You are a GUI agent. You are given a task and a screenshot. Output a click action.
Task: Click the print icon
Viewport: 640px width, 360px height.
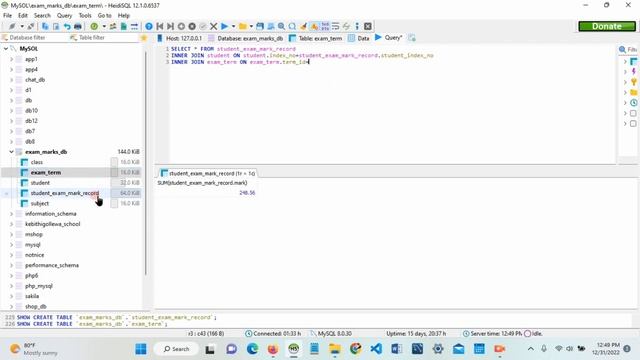point(78,26)
